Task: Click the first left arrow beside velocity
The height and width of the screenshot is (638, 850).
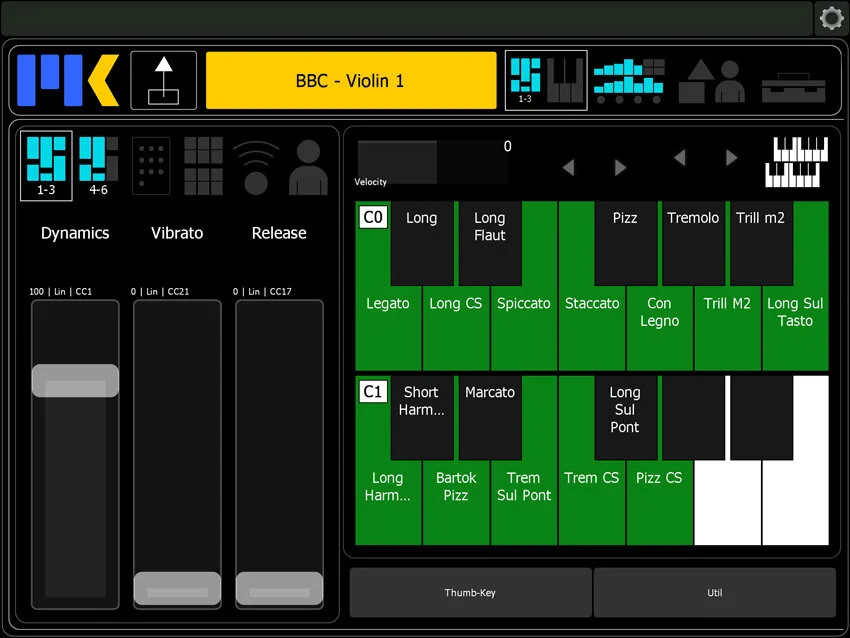Action: pos(568,167)
